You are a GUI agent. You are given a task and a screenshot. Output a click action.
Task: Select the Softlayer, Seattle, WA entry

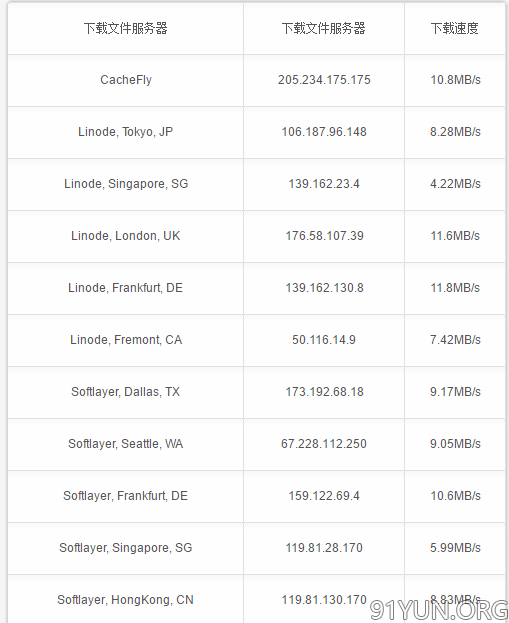[x=126, y=444]
